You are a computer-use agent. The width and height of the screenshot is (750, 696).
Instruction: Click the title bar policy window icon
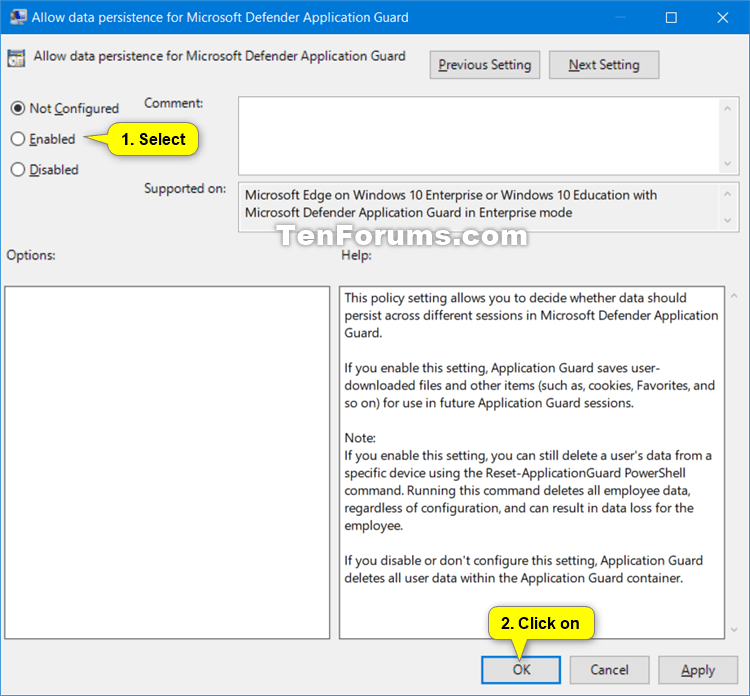click(18, 17)
